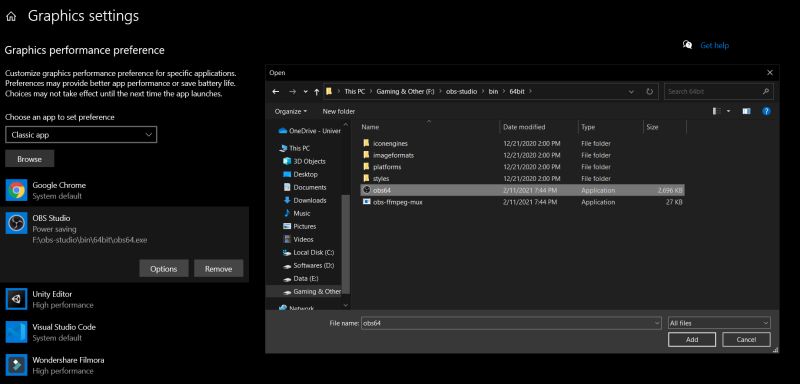Click the File name input field
The width and height of the screenshot is (800, 384).
point(511,323)
